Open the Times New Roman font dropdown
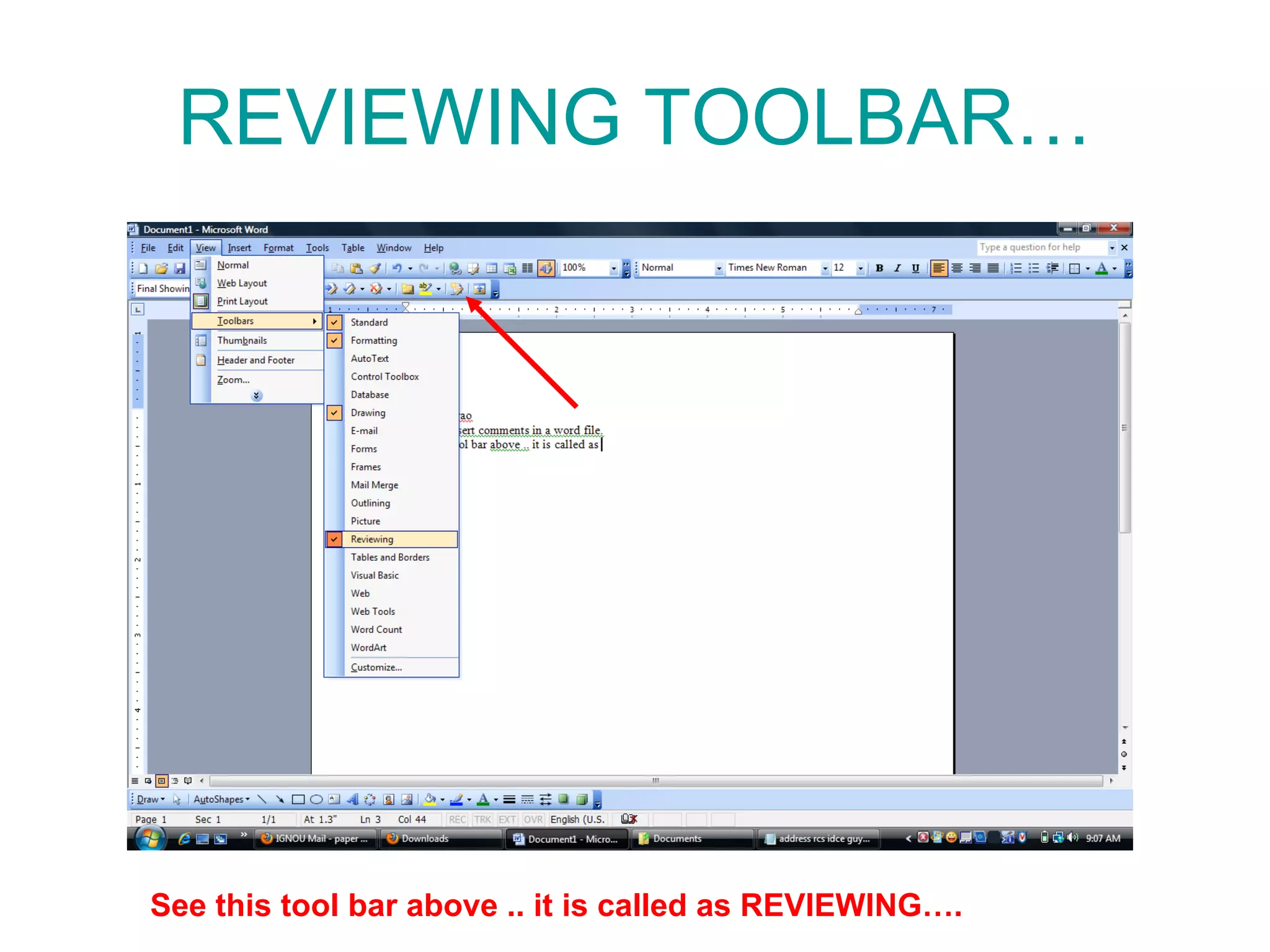Viewport: 1270px width, 952px height. [825, 268]
